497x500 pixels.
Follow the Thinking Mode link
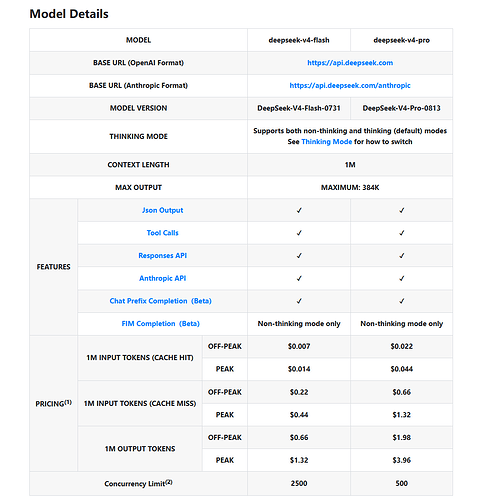click(x=326, y=142)
